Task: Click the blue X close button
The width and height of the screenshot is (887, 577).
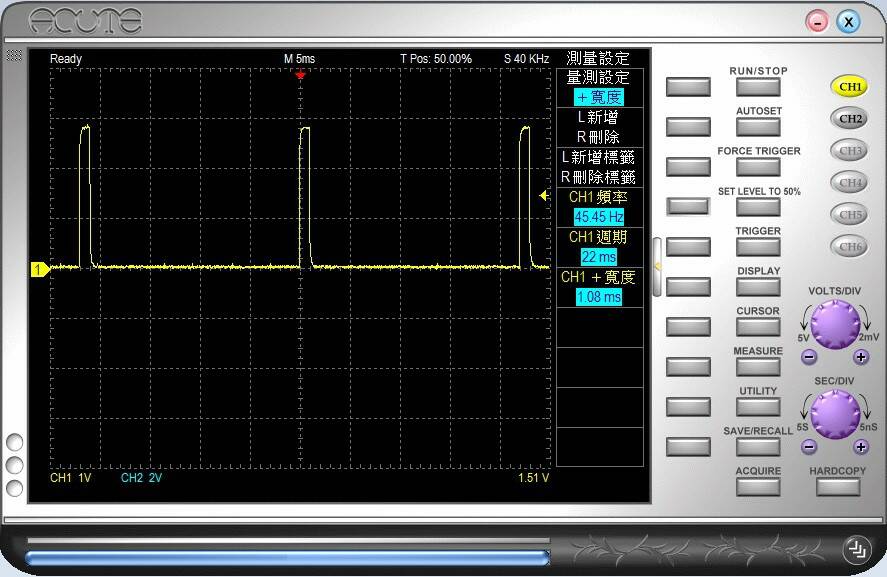Action: (848, 22)
